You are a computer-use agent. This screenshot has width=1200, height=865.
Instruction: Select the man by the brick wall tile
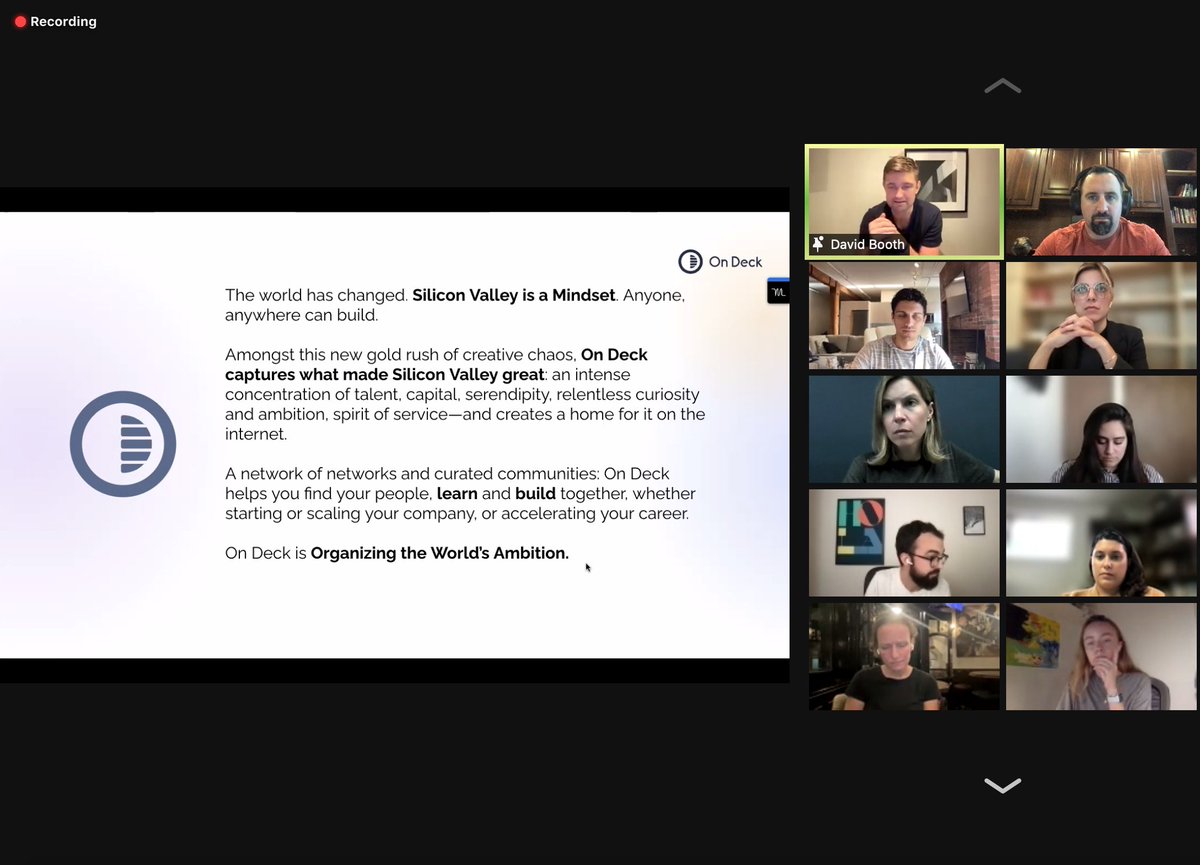point(904,316)
